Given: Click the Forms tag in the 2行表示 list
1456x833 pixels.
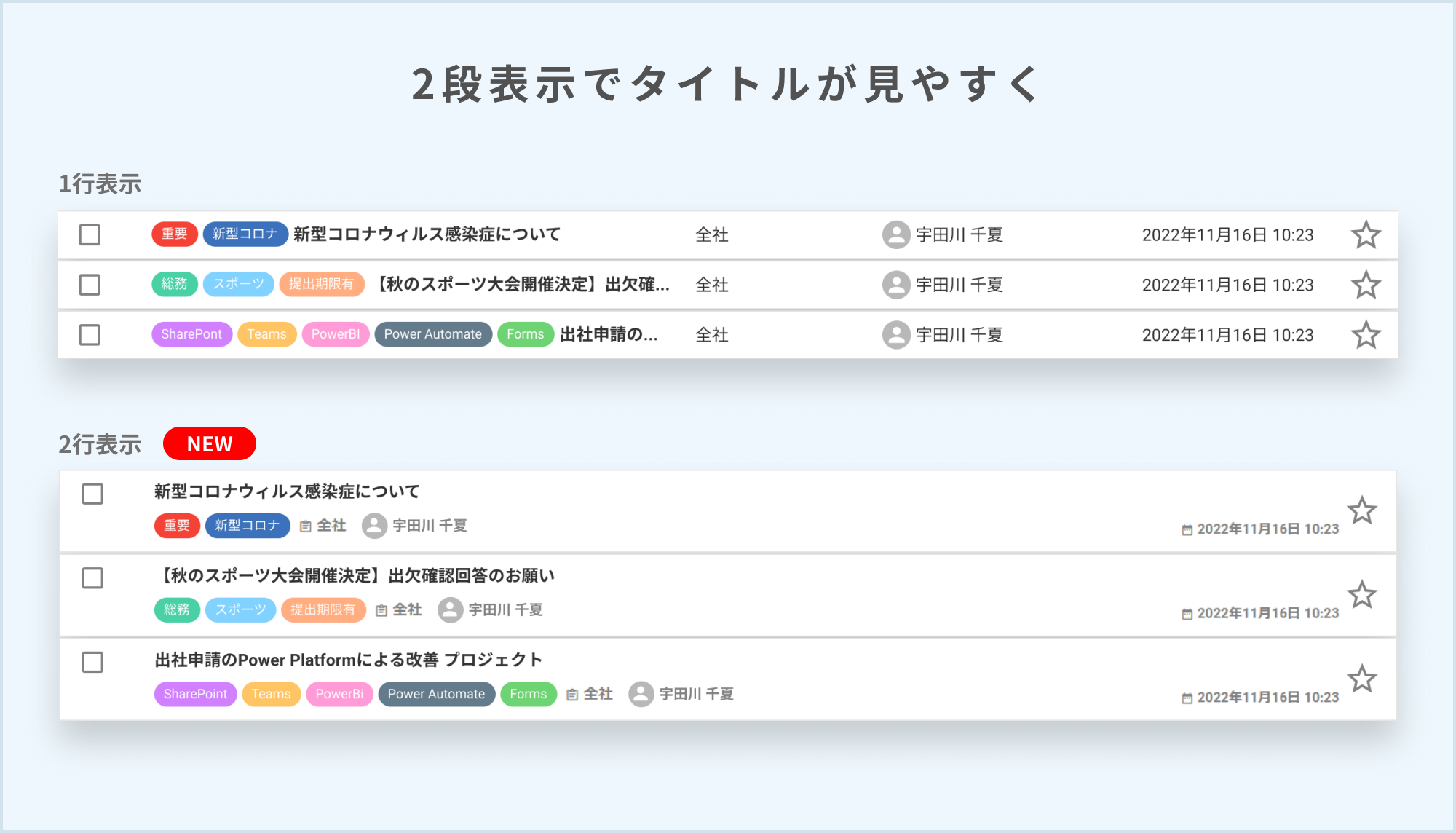Looking at the screenshot, I should point(529,694).
